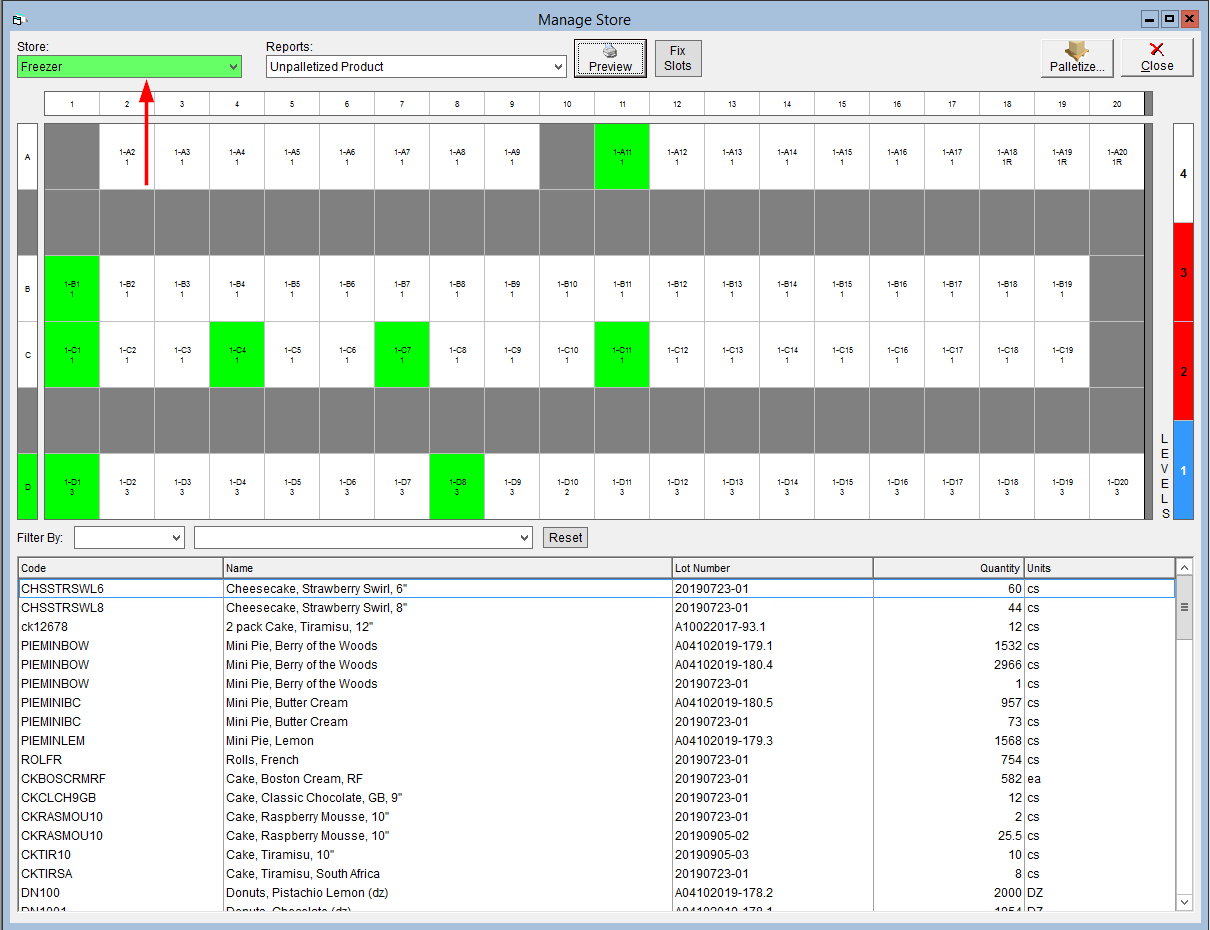Image resolution: width=1210 pixels, height=930 pixels.
Task: Click lot 20190905-02 cell
Action: tap(773, 836)
